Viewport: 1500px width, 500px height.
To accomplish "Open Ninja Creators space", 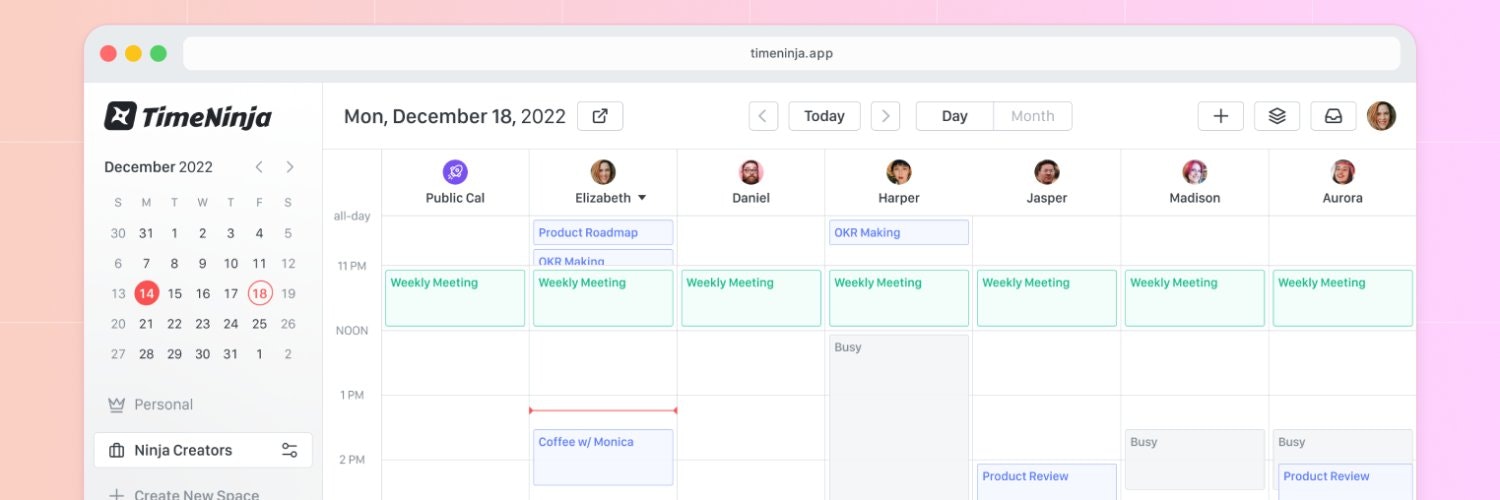I will pyautogui.click(x=203, y=450).
